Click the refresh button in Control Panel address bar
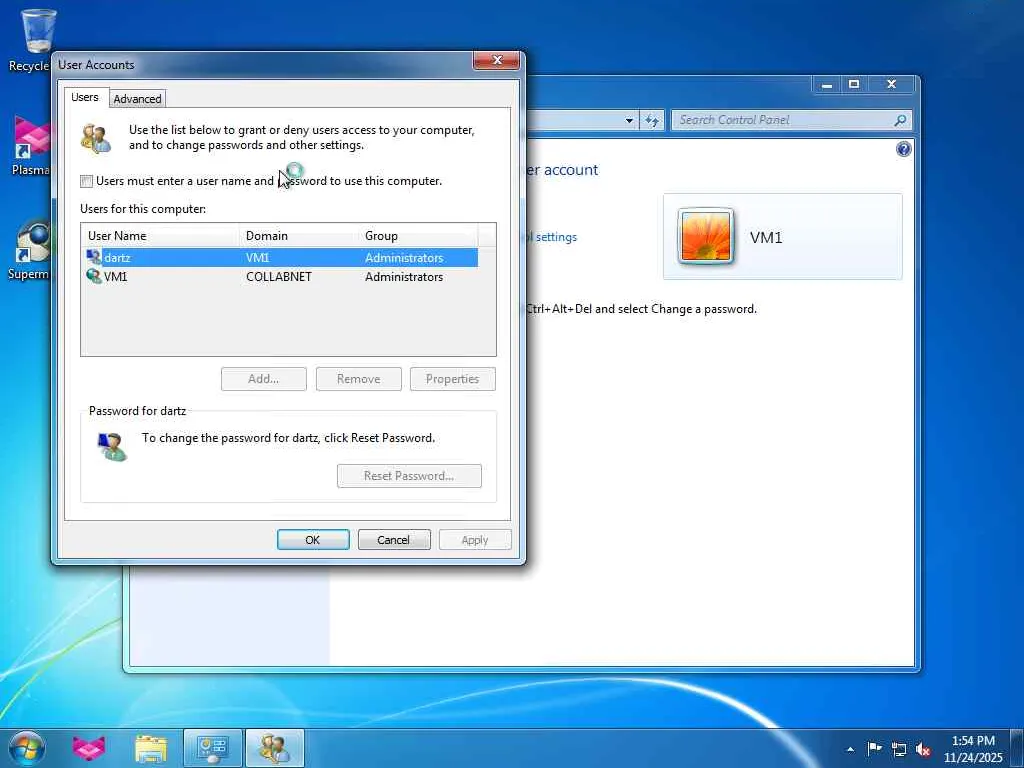The image size is (1024, 768). [652, 120]
